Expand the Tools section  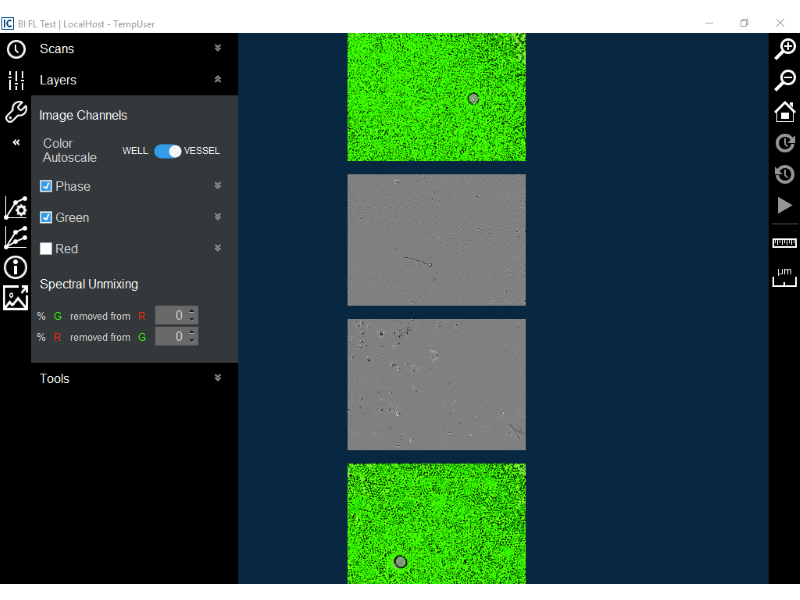[218, 378]
